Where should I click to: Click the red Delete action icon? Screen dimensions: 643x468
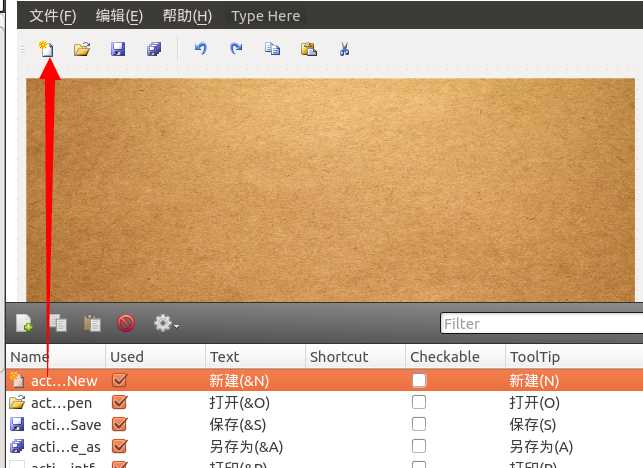pyautogui.click(x=126, y=323)
